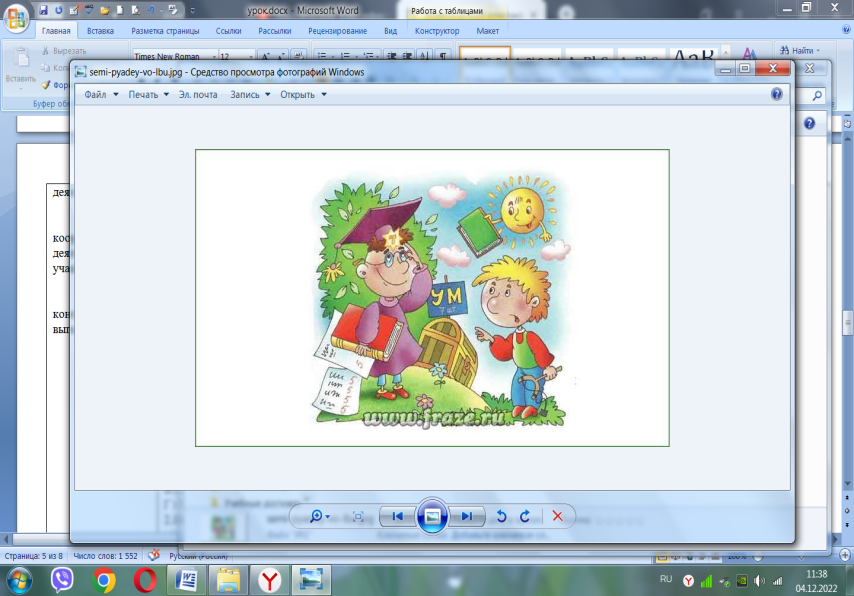
Task: Click Эл. почта in Photo Viewer
Action: point(198,95)
